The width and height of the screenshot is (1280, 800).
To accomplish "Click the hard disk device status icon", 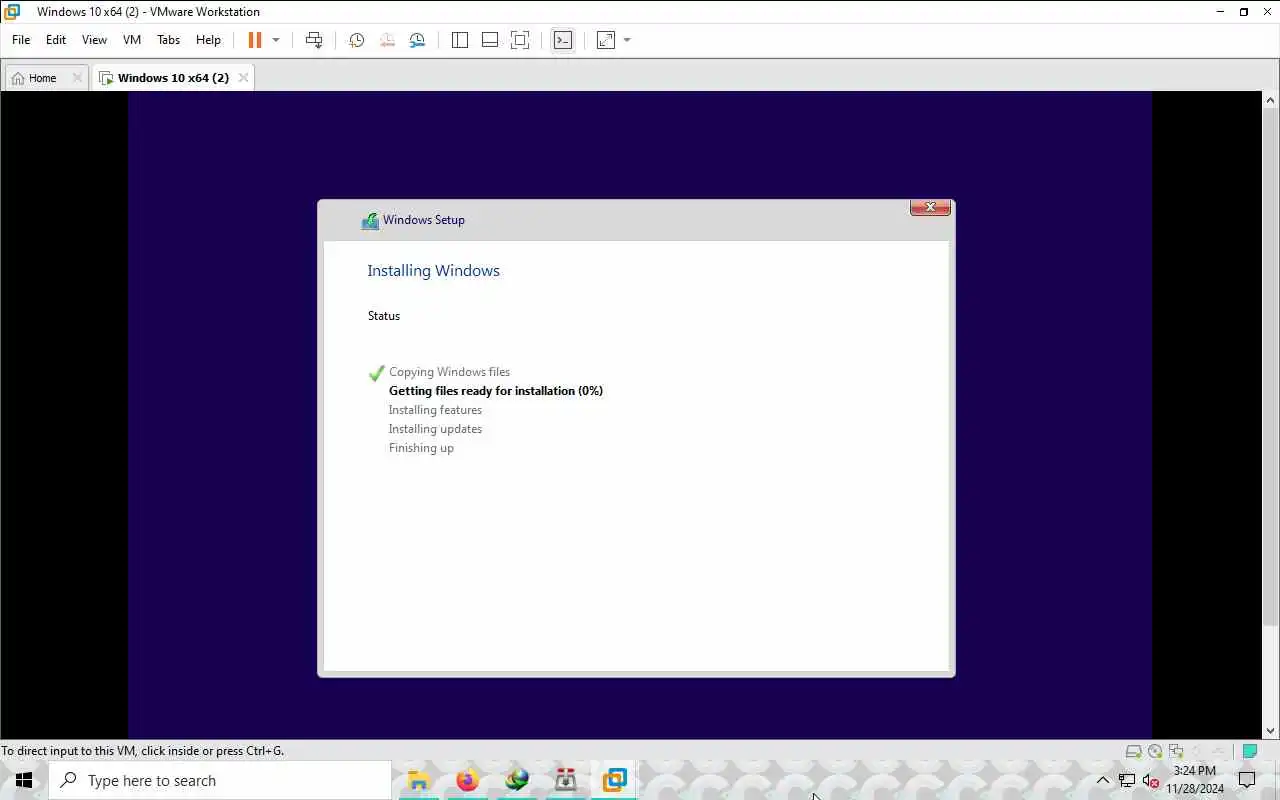I will tap(1133, 751).
